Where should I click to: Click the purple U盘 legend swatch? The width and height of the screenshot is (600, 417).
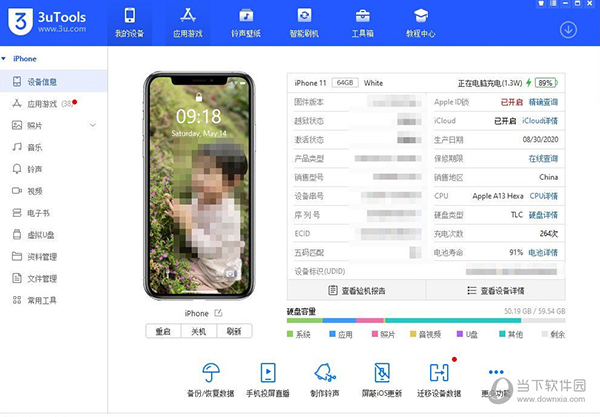460,334
